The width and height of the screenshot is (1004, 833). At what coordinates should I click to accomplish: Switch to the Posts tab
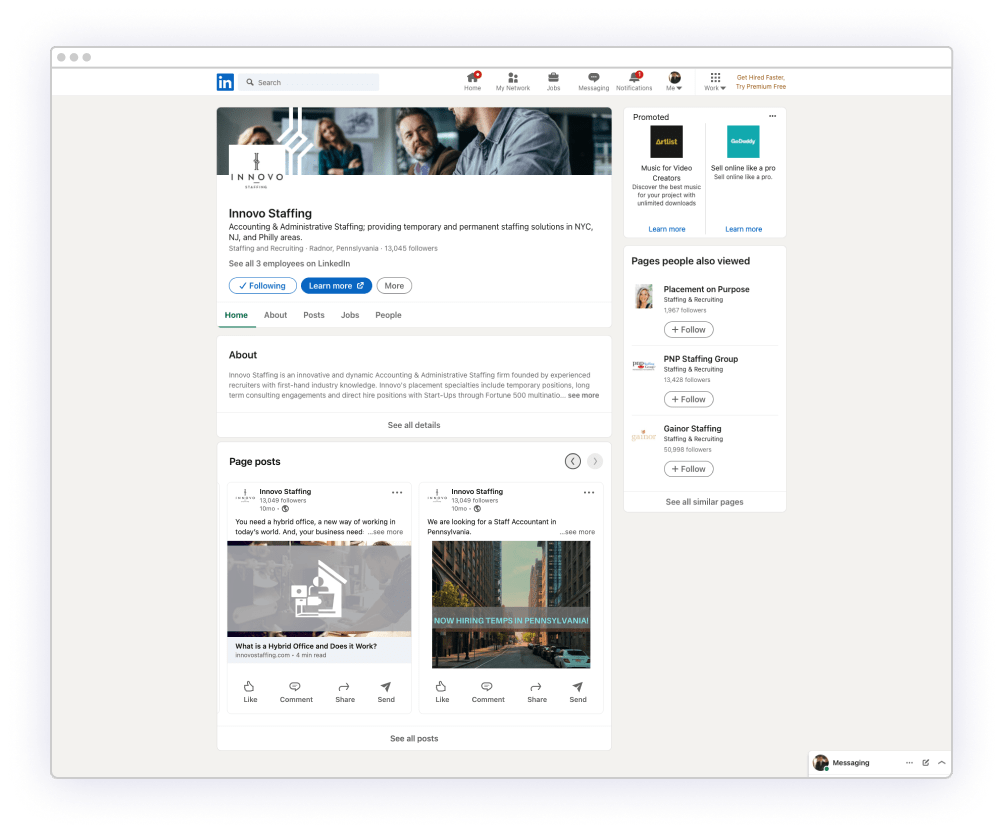click(x=314, y=315)
